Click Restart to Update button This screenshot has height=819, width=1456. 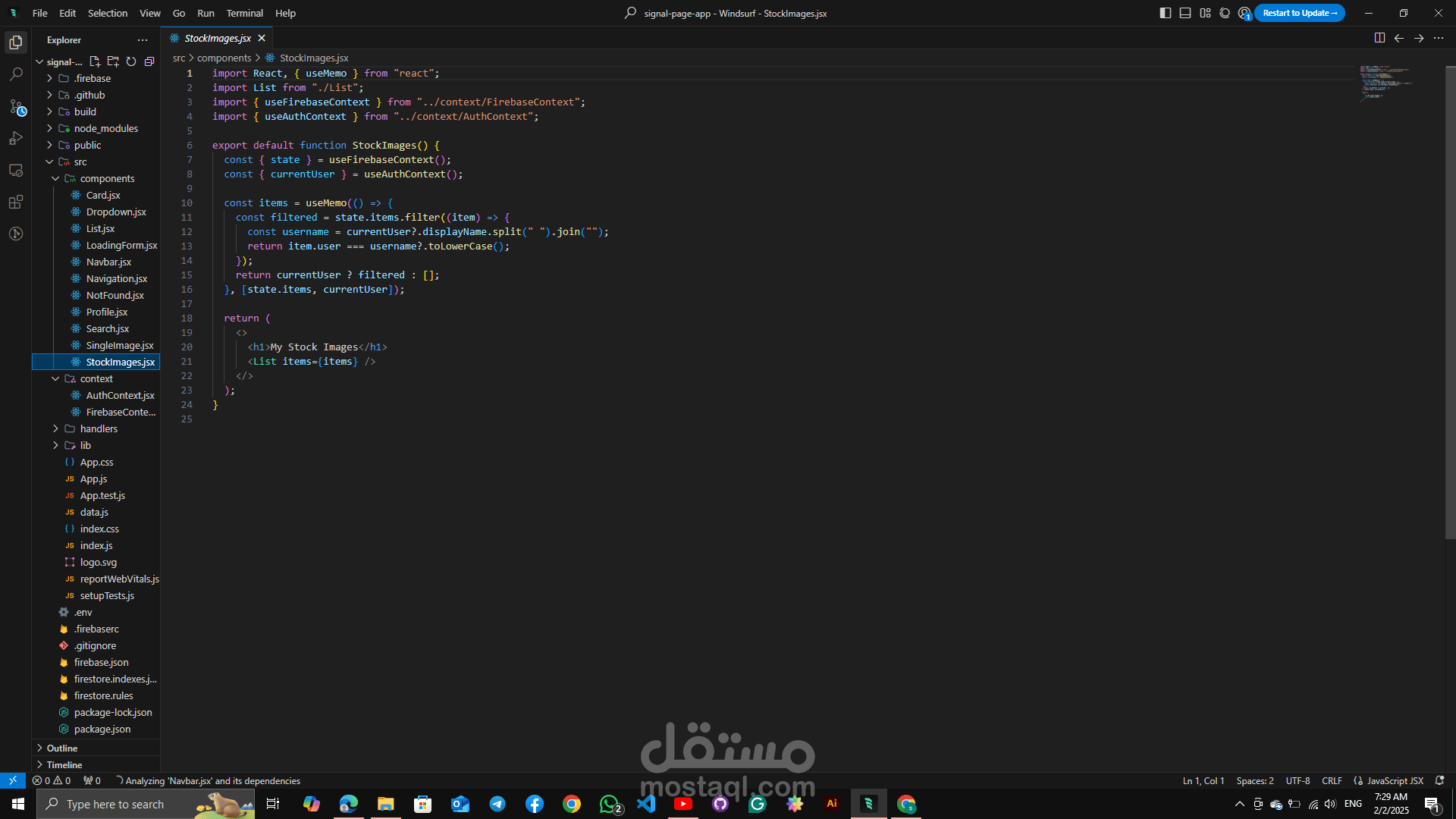click(x=1299, y=13)
